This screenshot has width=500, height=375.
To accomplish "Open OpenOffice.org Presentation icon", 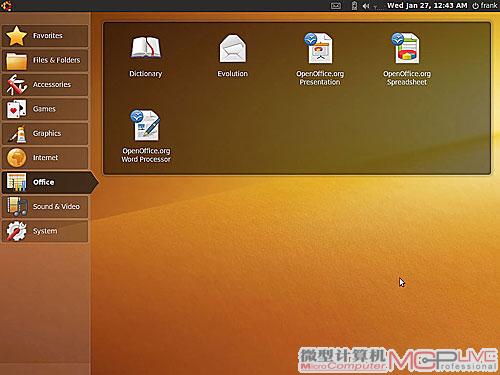I will coord(319,48).
